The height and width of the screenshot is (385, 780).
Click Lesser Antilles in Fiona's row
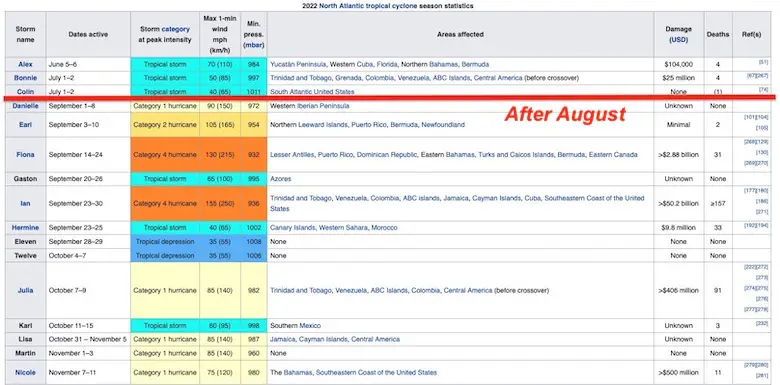pyautogui.click(x=292, y=155)
